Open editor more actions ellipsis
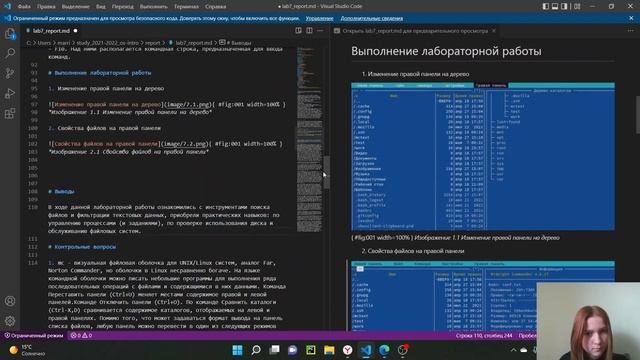The width and height of the screenshot is (640, 360). point(320,31)
